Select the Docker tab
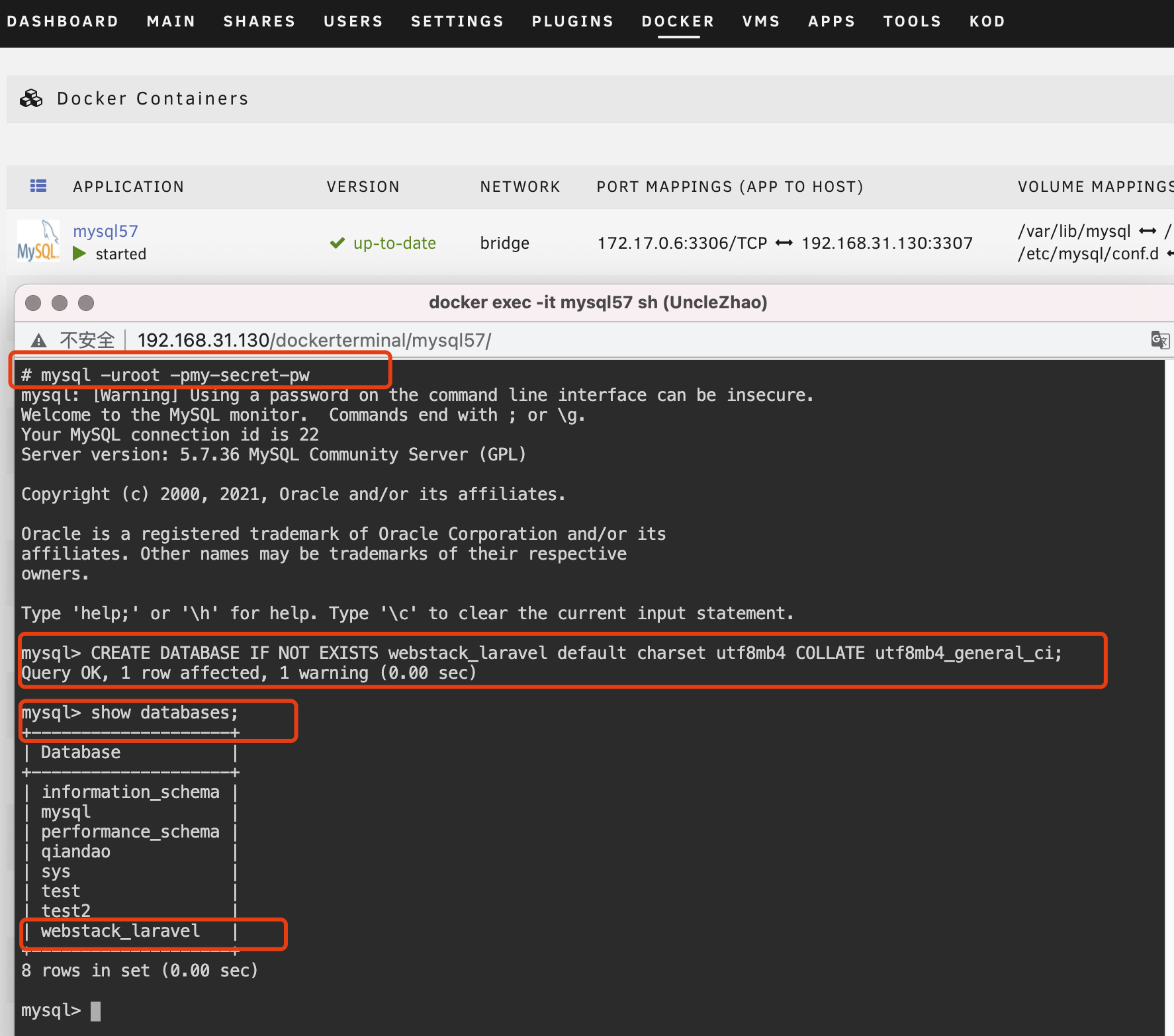1174x1036 pixels. [678, 21]
